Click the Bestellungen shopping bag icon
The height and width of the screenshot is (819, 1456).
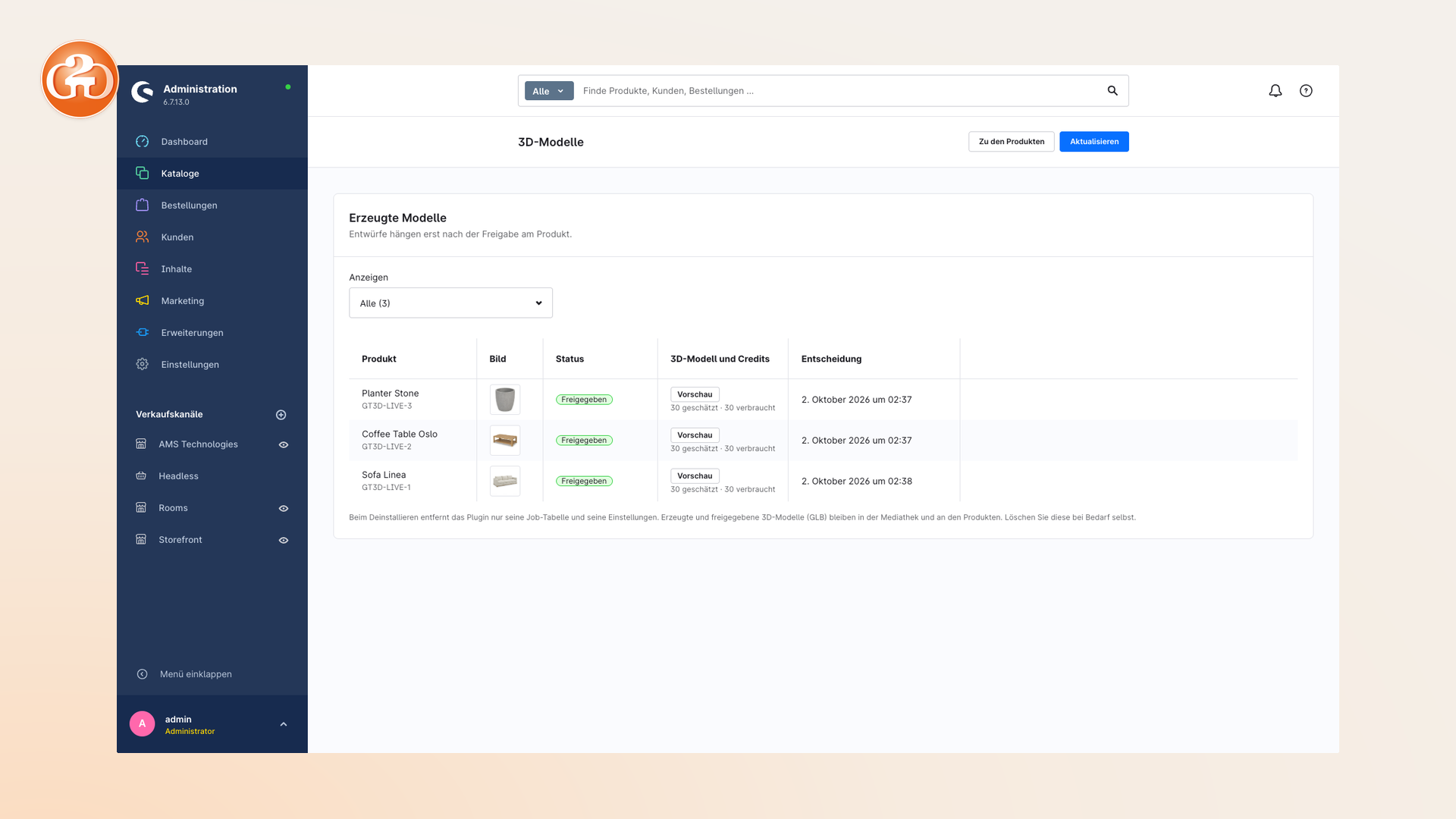click(x=142, y=206)
